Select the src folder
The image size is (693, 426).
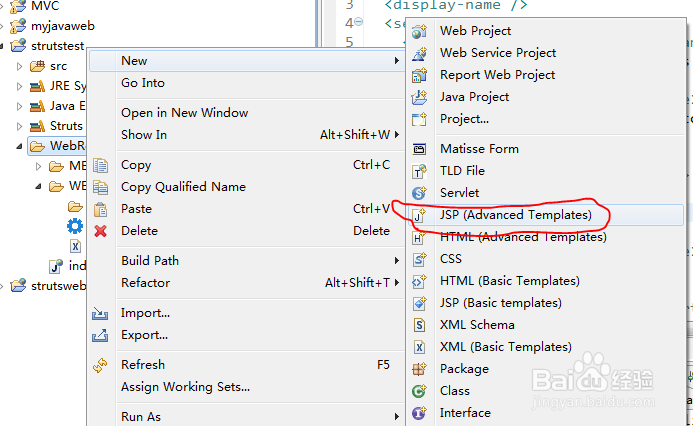(x=58, y=66)
